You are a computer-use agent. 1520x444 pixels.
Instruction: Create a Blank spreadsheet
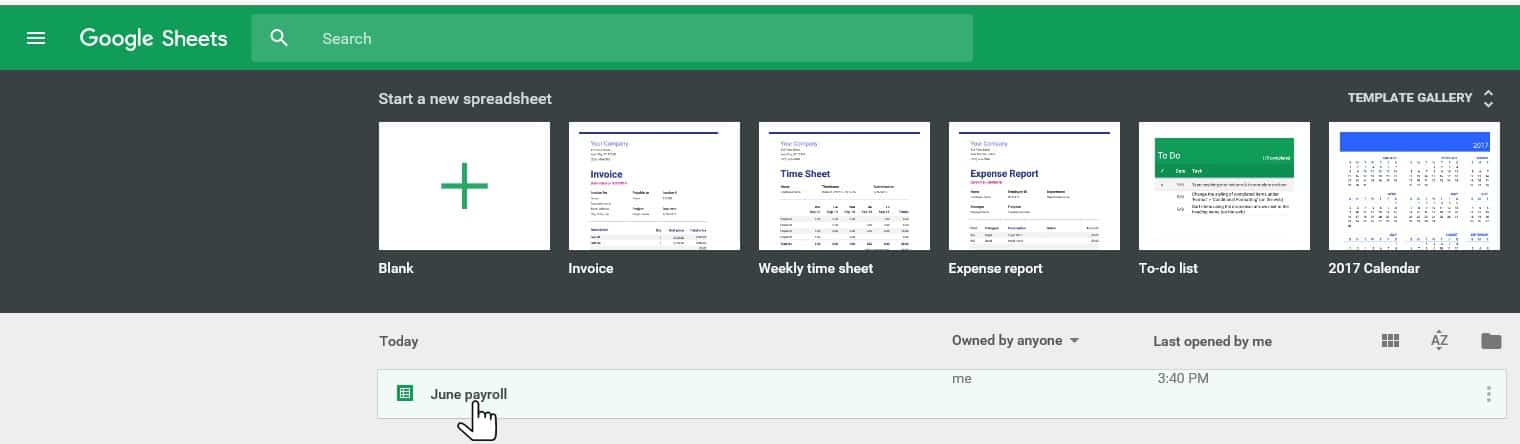(464, 186)
